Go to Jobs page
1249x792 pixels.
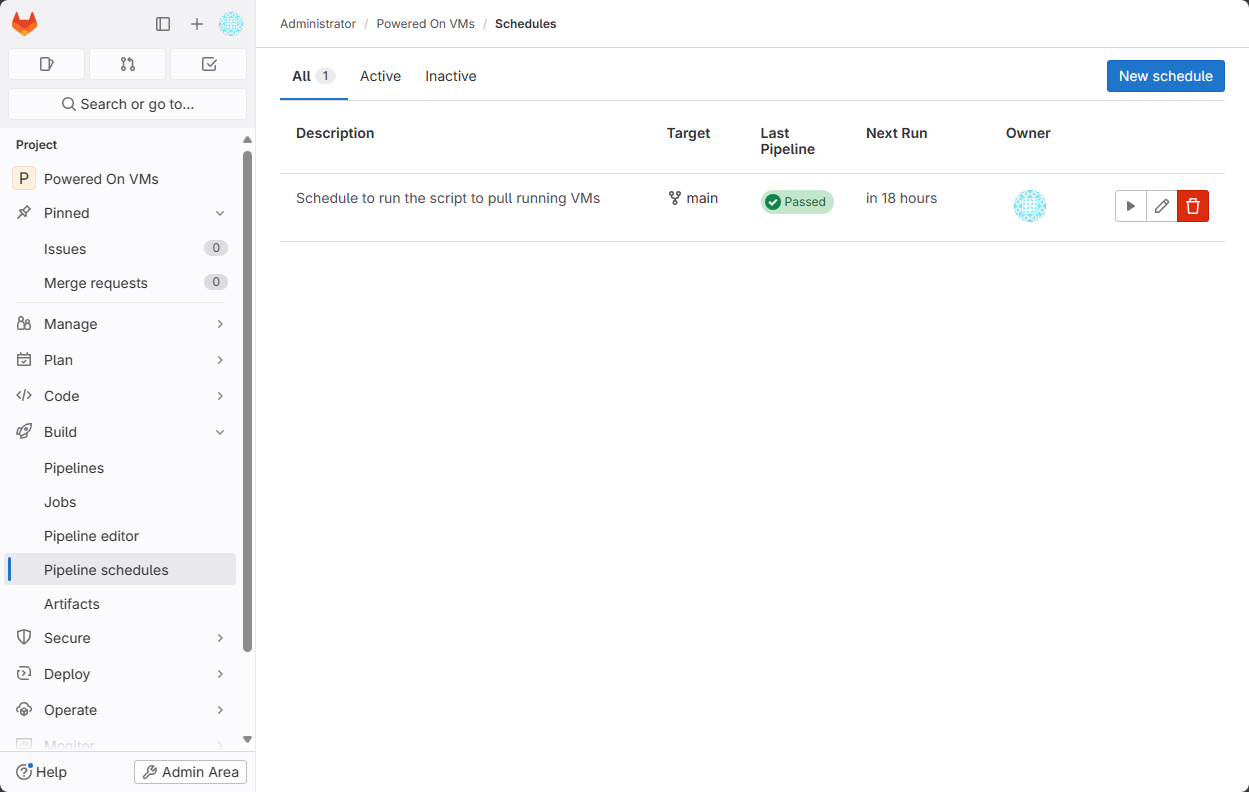tap(120, 502)
